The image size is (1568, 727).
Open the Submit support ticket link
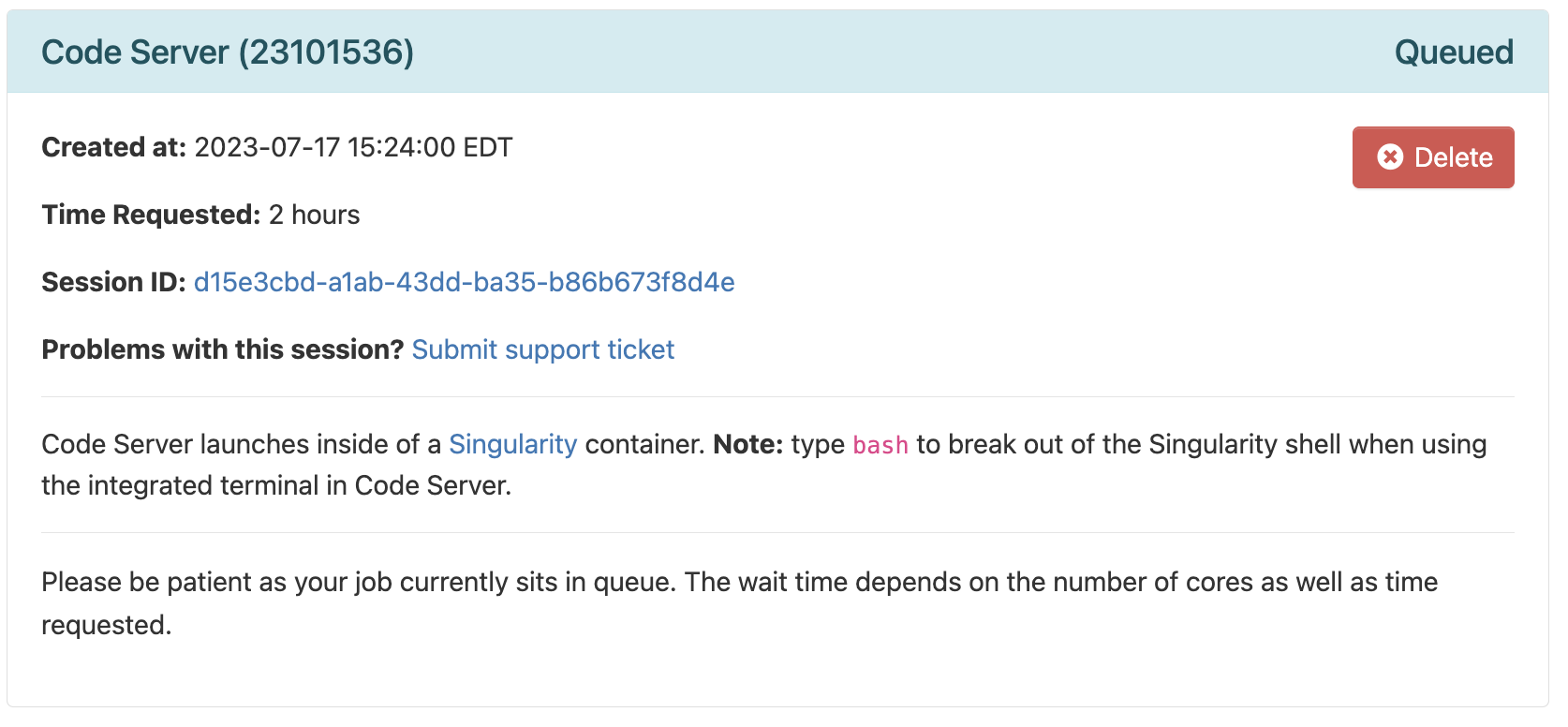pyautogui.click(x=543, y=349)
